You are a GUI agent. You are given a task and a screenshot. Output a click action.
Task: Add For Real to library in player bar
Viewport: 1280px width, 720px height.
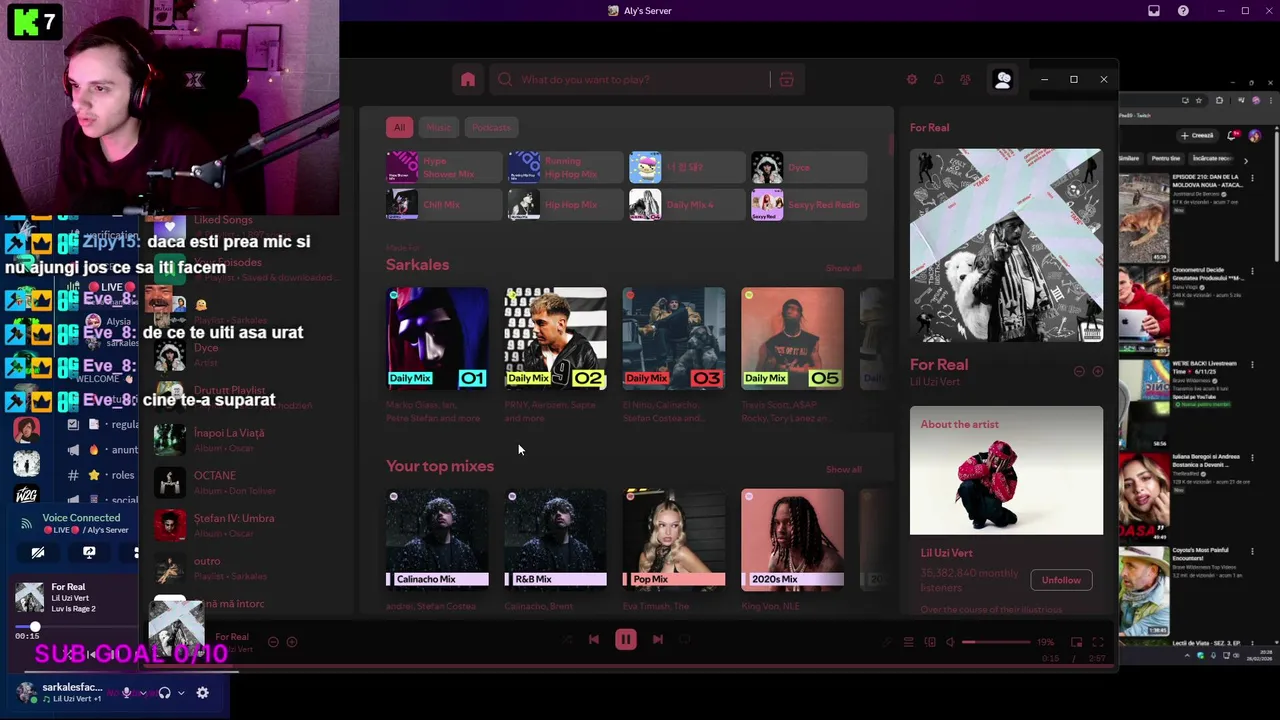click(292, 642)
